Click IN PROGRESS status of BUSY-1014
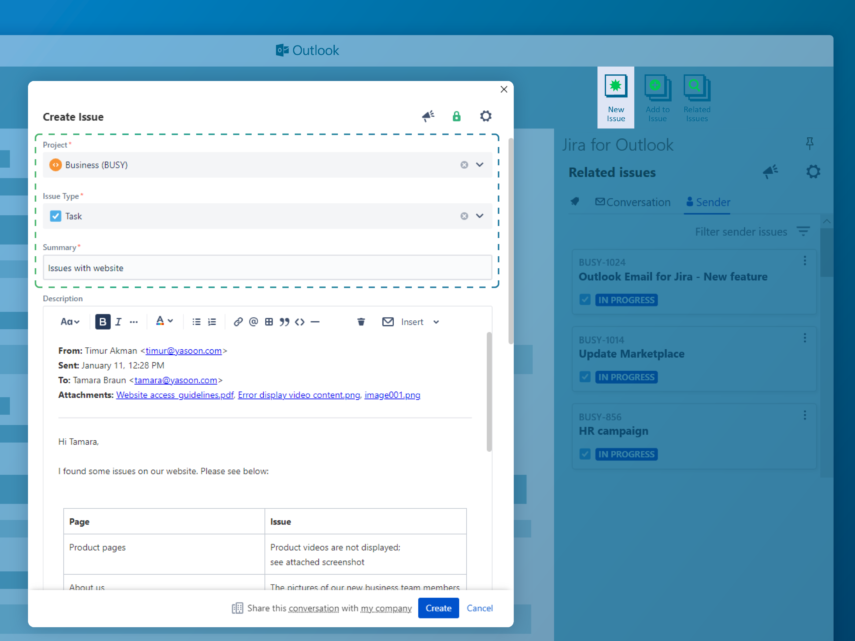This screenshot has width=855, height=641. [x=626, y=377]
